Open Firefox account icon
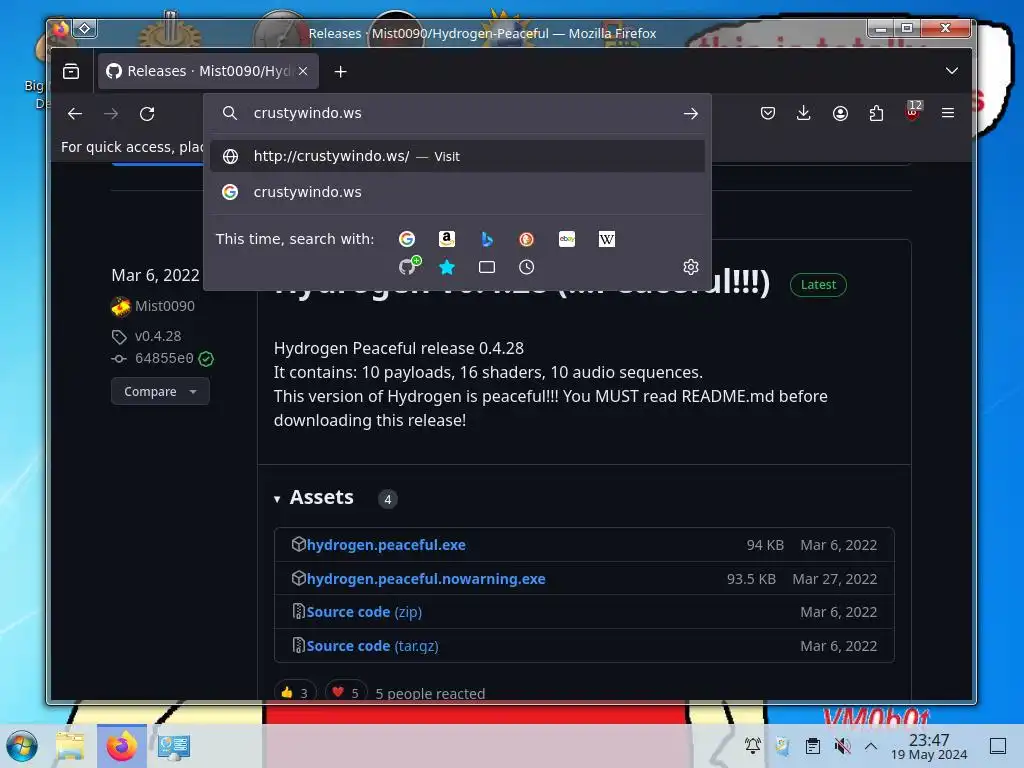Image resolution: width=1024 pixels, height=768 pixels. point(840,114)
